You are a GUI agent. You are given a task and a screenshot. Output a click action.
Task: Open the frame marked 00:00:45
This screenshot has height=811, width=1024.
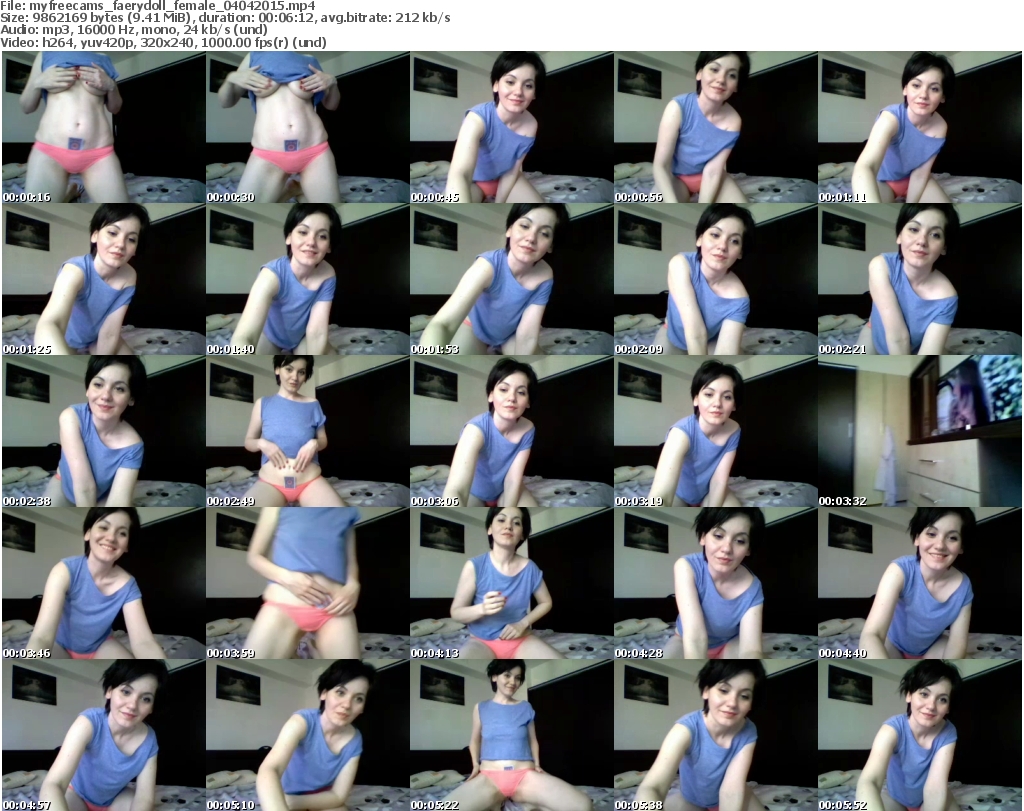point(511,127)
